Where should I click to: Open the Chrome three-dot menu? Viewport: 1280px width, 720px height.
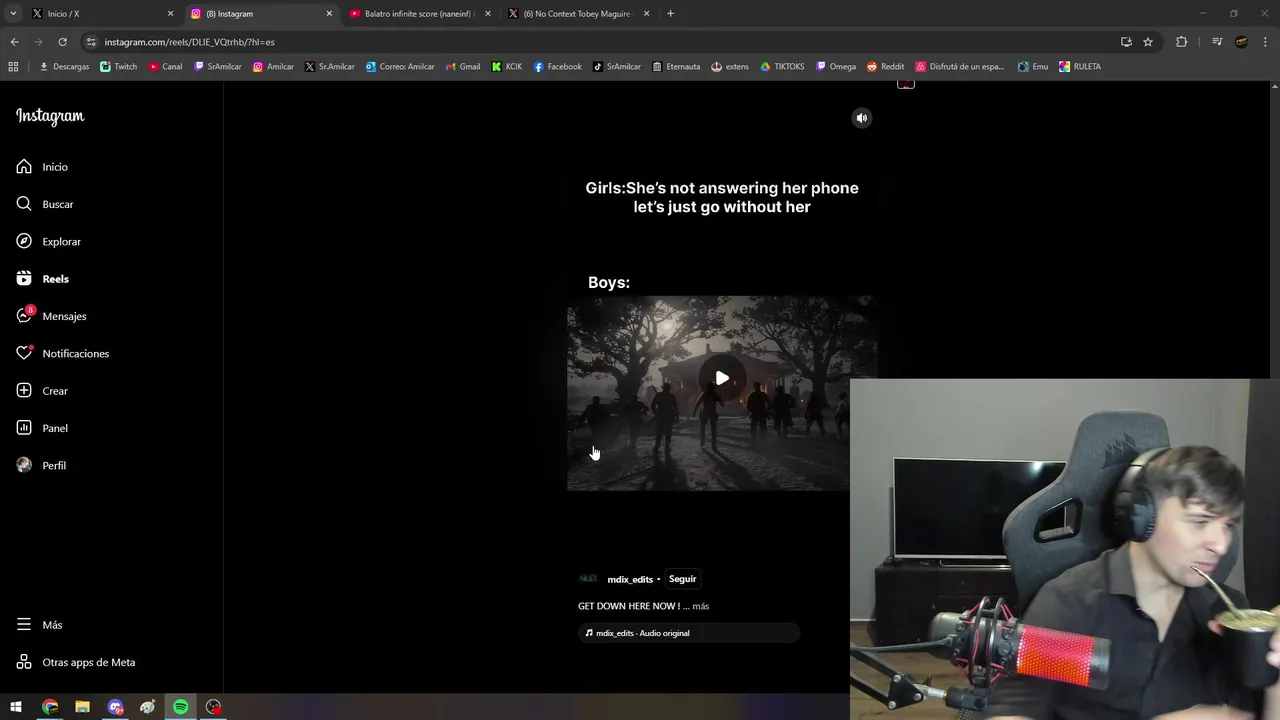(1265, 42)
